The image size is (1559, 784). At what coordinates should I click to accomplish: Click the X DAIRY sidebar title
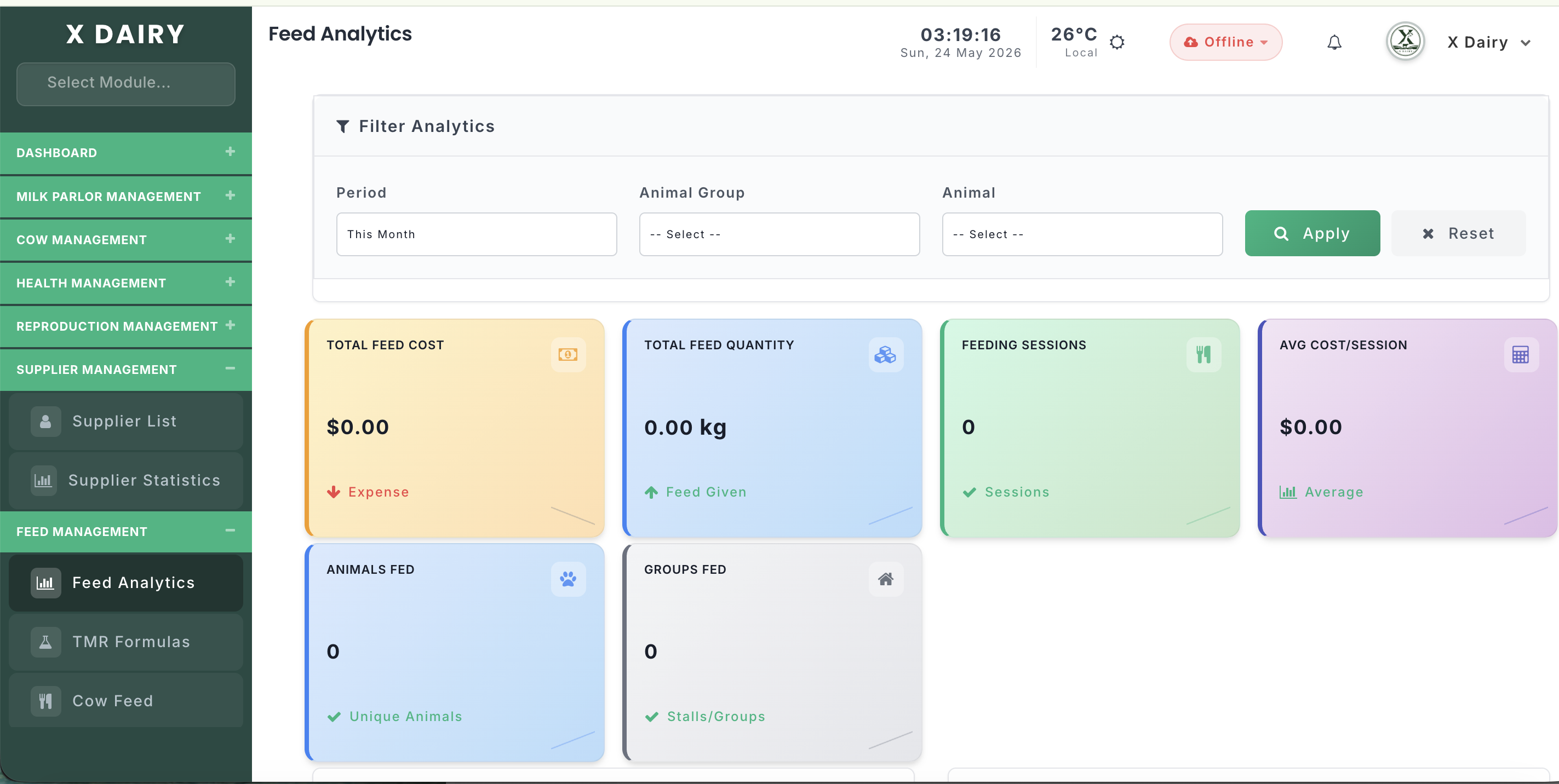pyautogui.click(x=125, y=34)
